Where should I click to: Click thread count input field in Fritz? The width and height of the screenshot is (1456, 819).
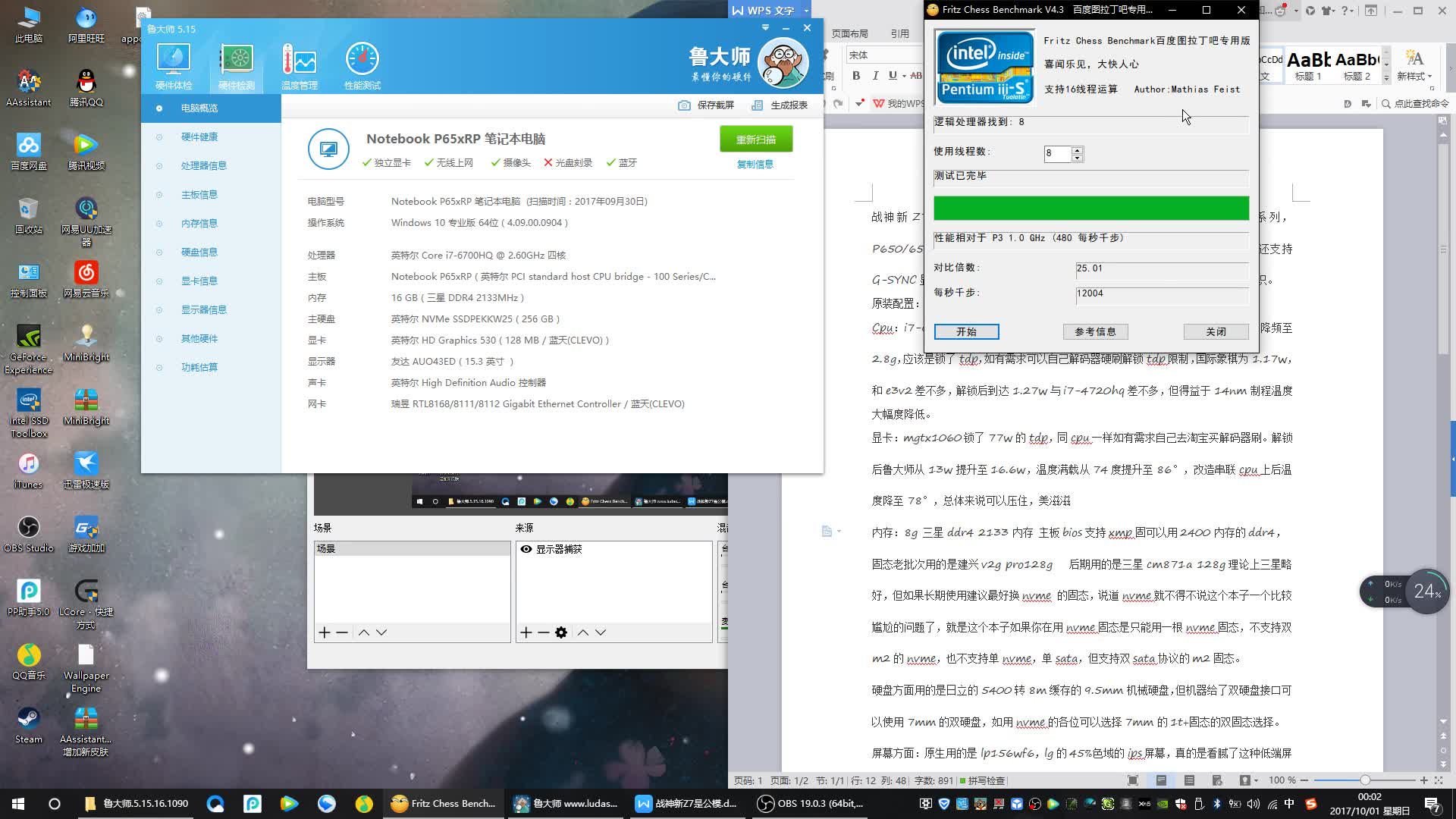[x=1058, y=154]
